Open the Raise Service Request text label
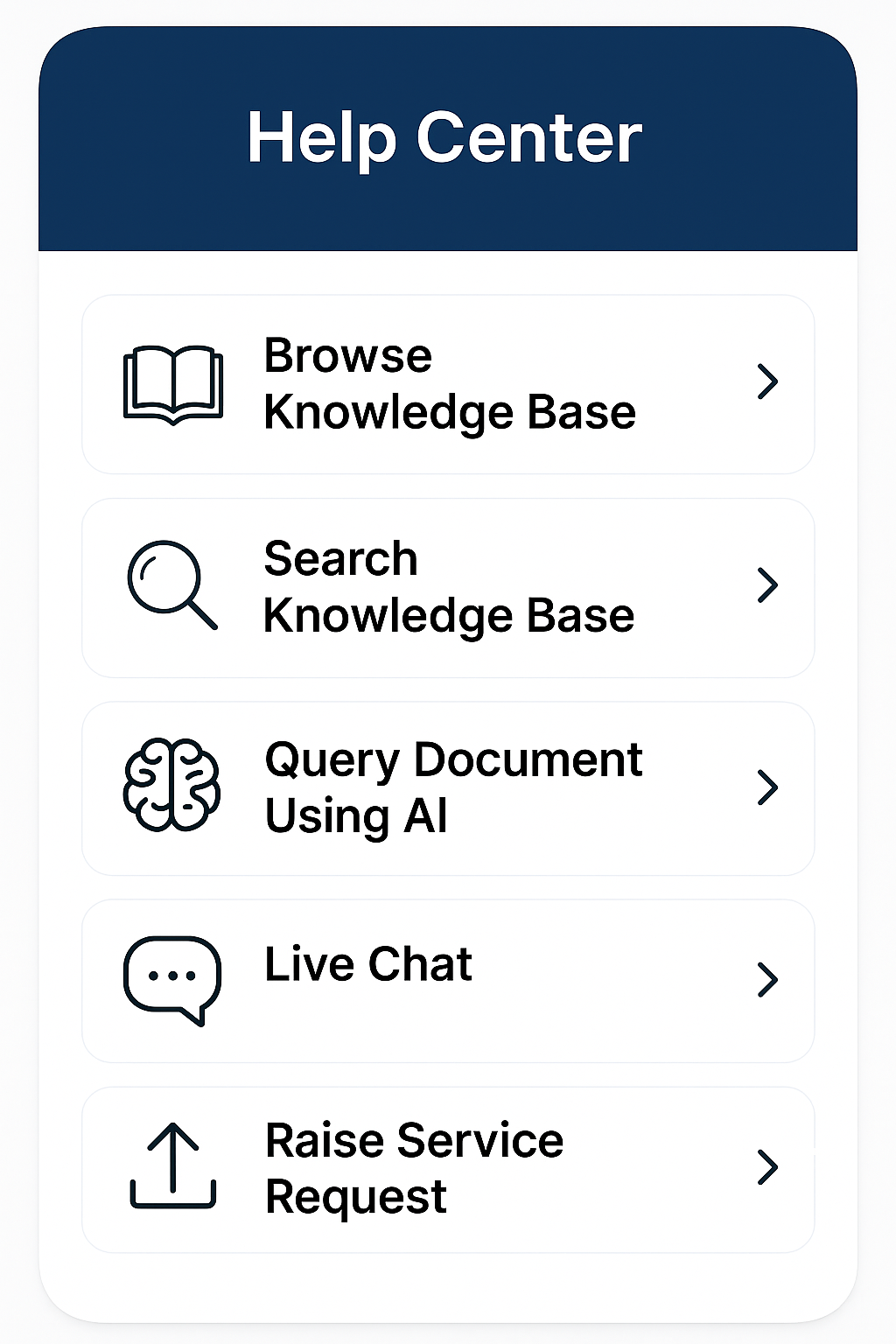Screen dimensions: 896x1344 (x=414, y=1168)
